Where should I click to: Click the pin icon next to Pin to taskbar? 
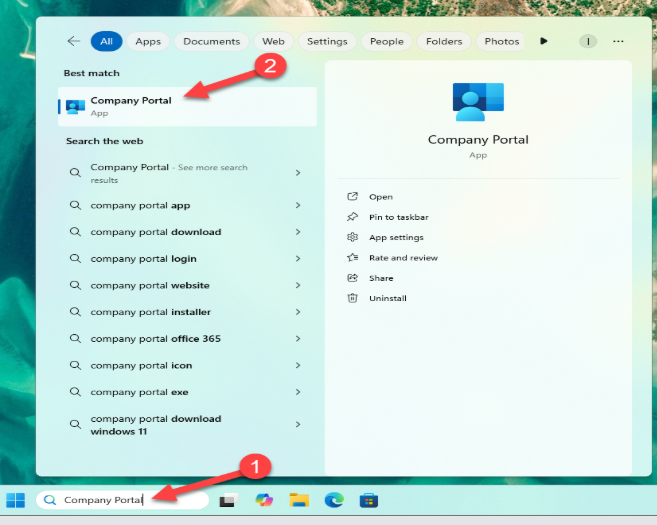point(352,217)
